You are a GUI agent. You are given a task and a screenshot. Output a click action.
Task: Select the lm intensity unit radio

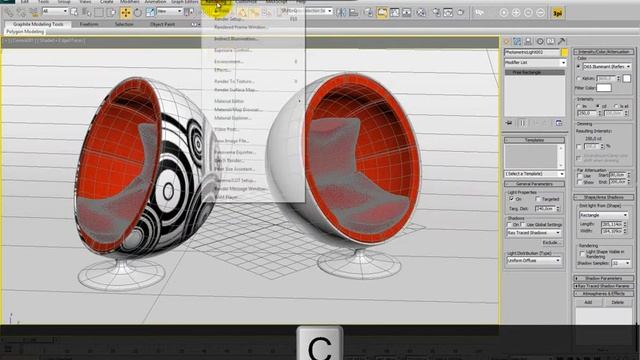(578, 106)
